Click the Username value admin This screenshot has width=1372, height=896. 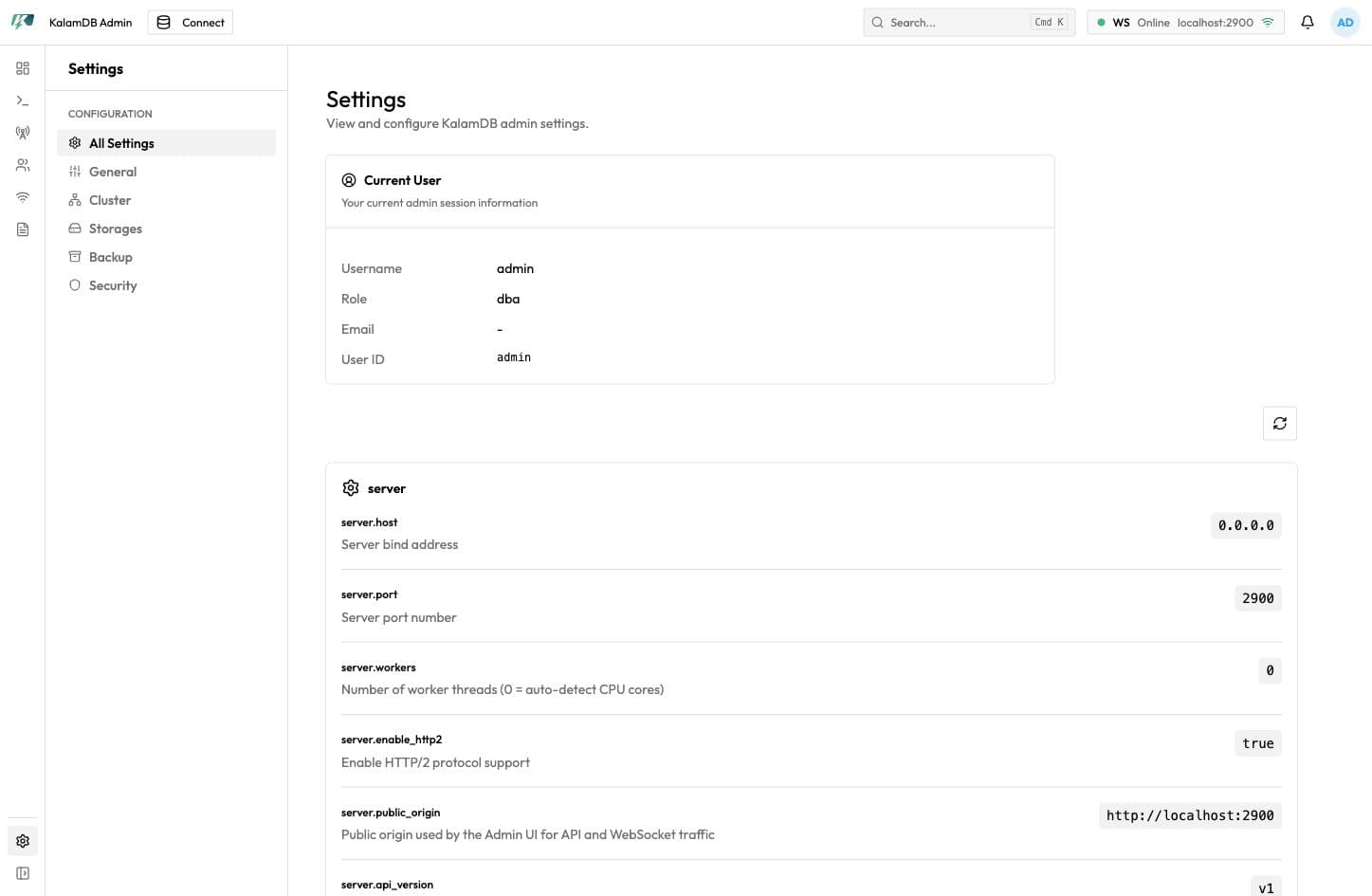[x=515, y=268]
